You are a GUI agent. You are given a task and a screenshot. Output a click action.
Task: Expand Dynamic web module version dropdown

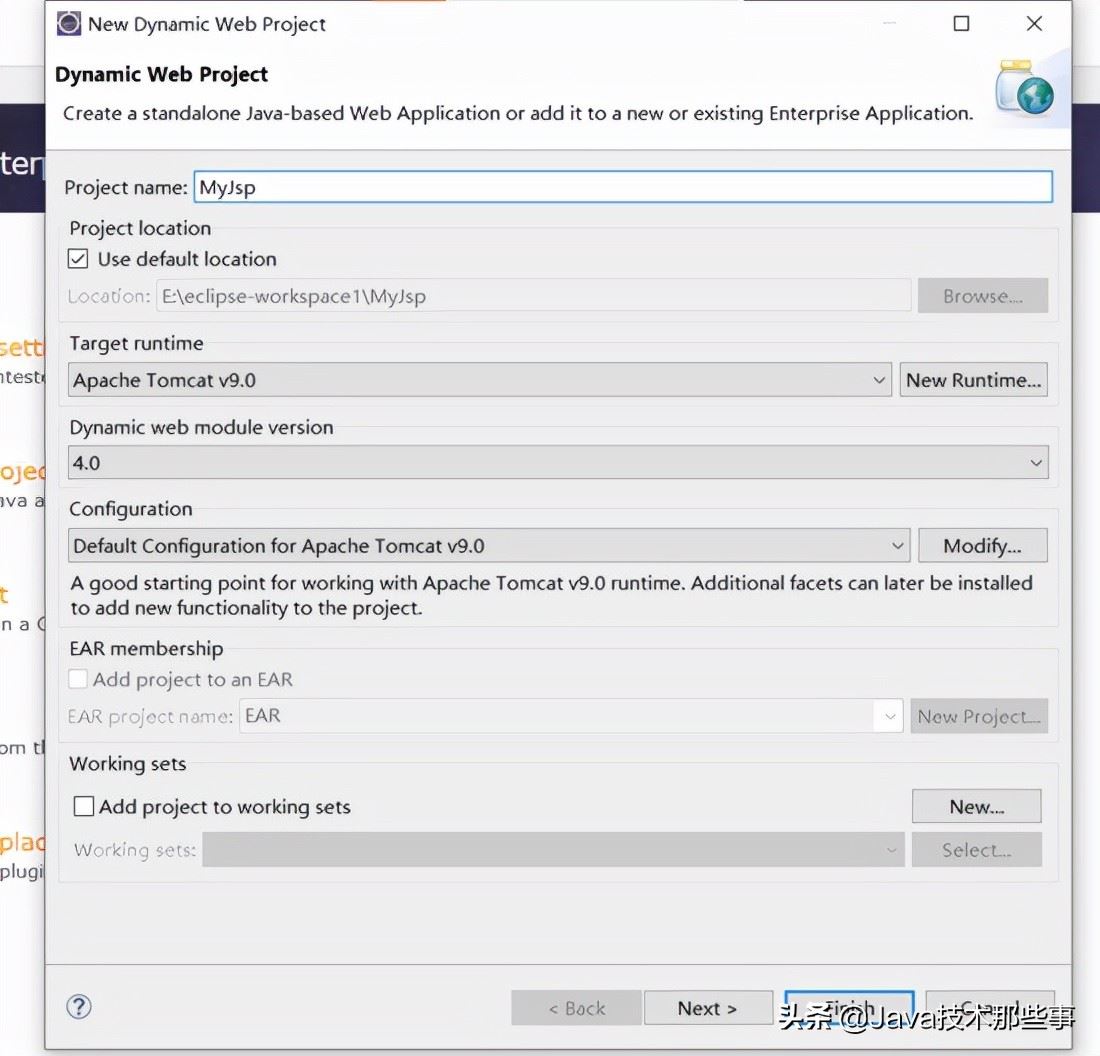pos(1036,463)
